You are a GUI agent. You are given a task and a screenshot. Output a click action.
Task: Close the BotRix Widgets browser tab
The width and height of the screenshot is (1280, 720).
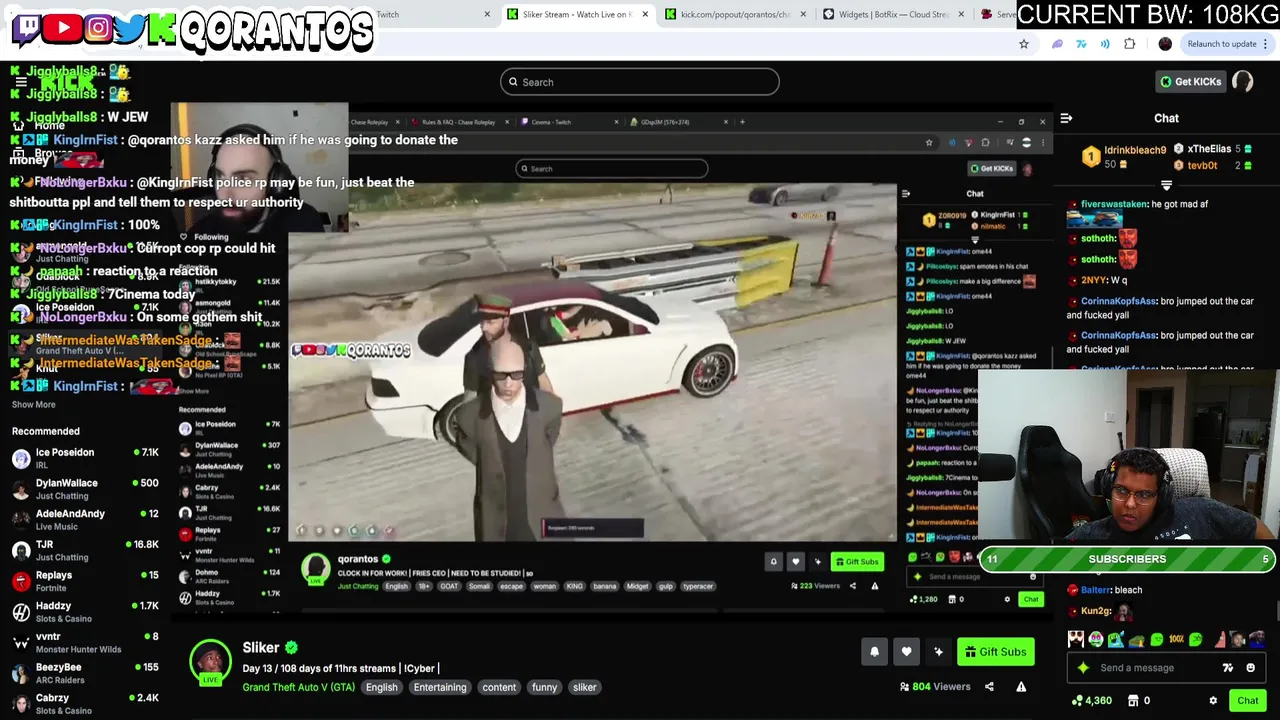point(961,14)
